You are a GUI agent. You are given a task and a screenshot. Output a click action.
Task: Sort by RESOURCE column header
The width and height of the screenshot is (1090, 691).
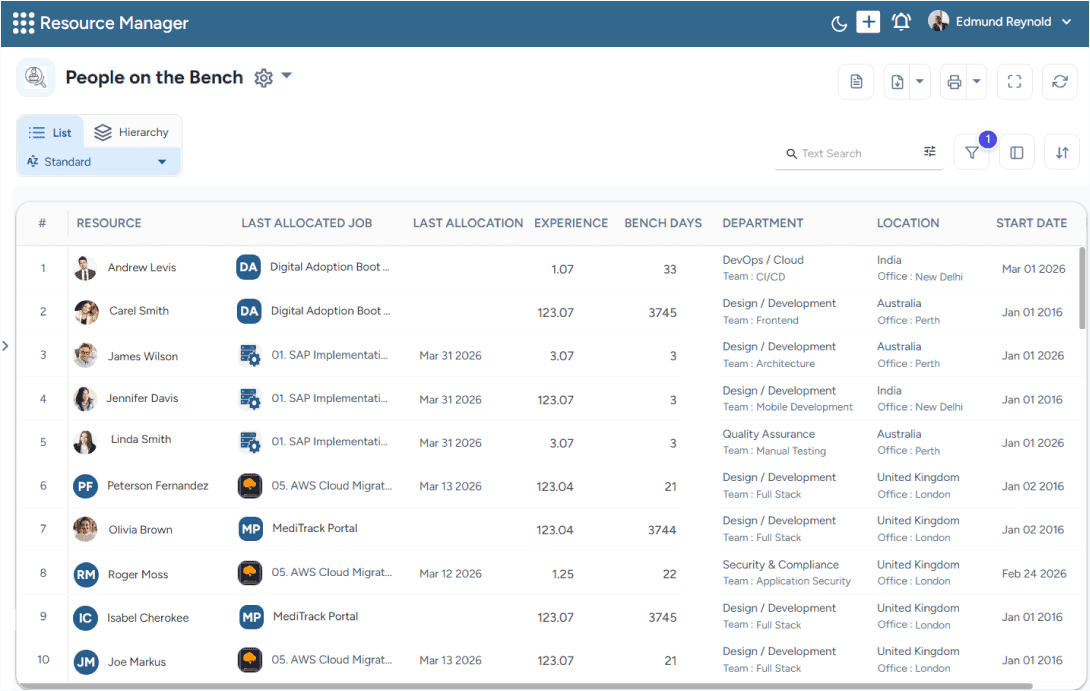(109, 223)
